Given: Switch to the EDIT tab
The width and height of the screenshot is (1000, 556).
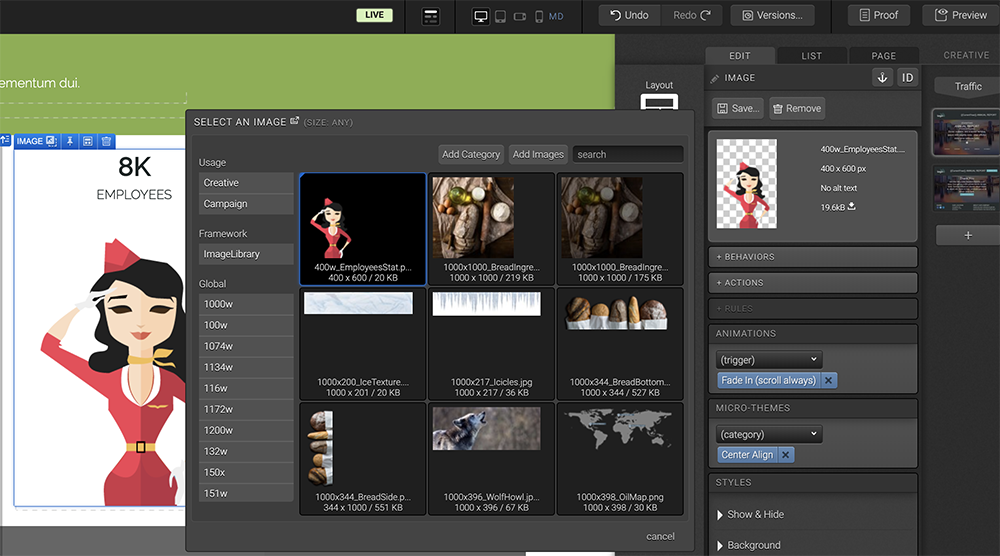Looking at the screenshot, I should (740, 55).
